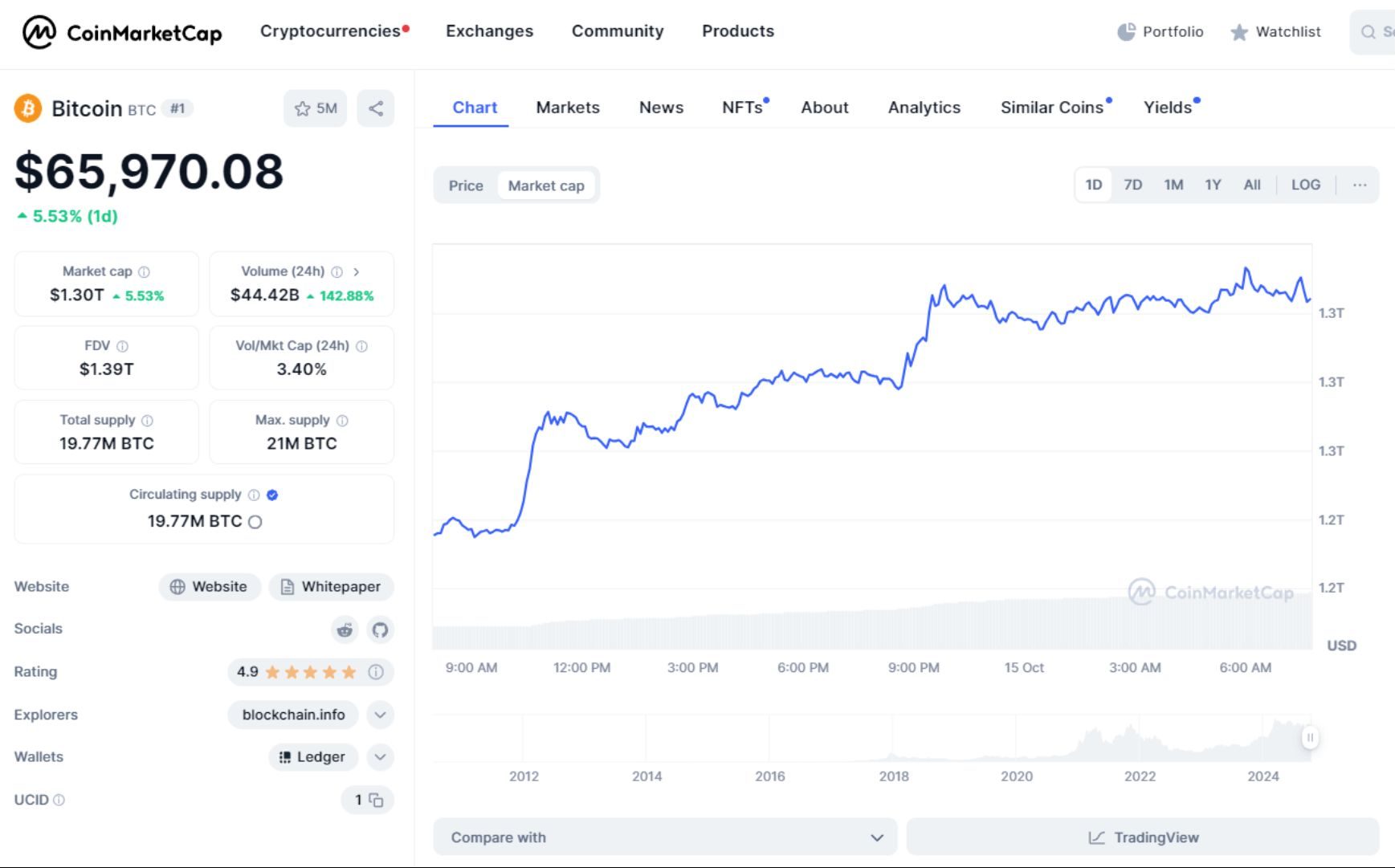
Task: Open the Watchlist page
Action: [x=1275, y=32]
